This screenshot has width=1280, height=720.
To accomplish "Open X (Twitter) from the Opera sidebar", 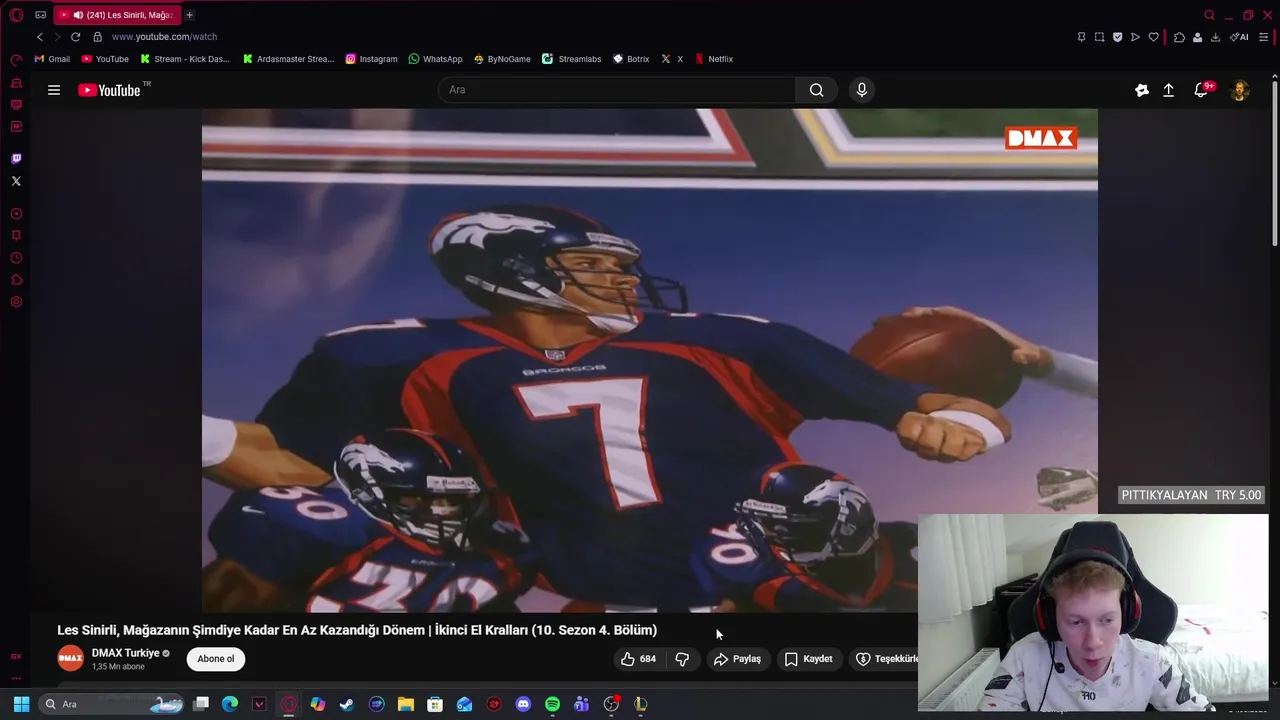I will point(16,181).
